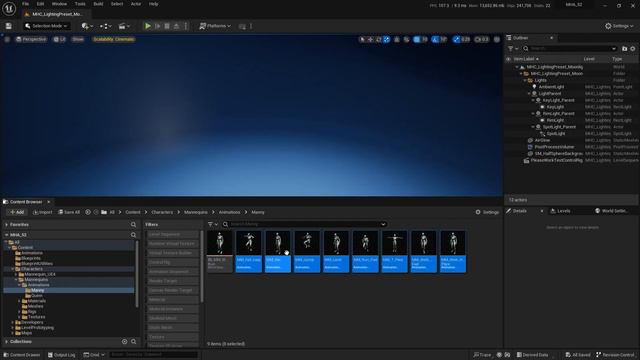Open the Outliner filter dropdown
The width and height of the screenshot is (640, 360).
click(x=512, y=49)
